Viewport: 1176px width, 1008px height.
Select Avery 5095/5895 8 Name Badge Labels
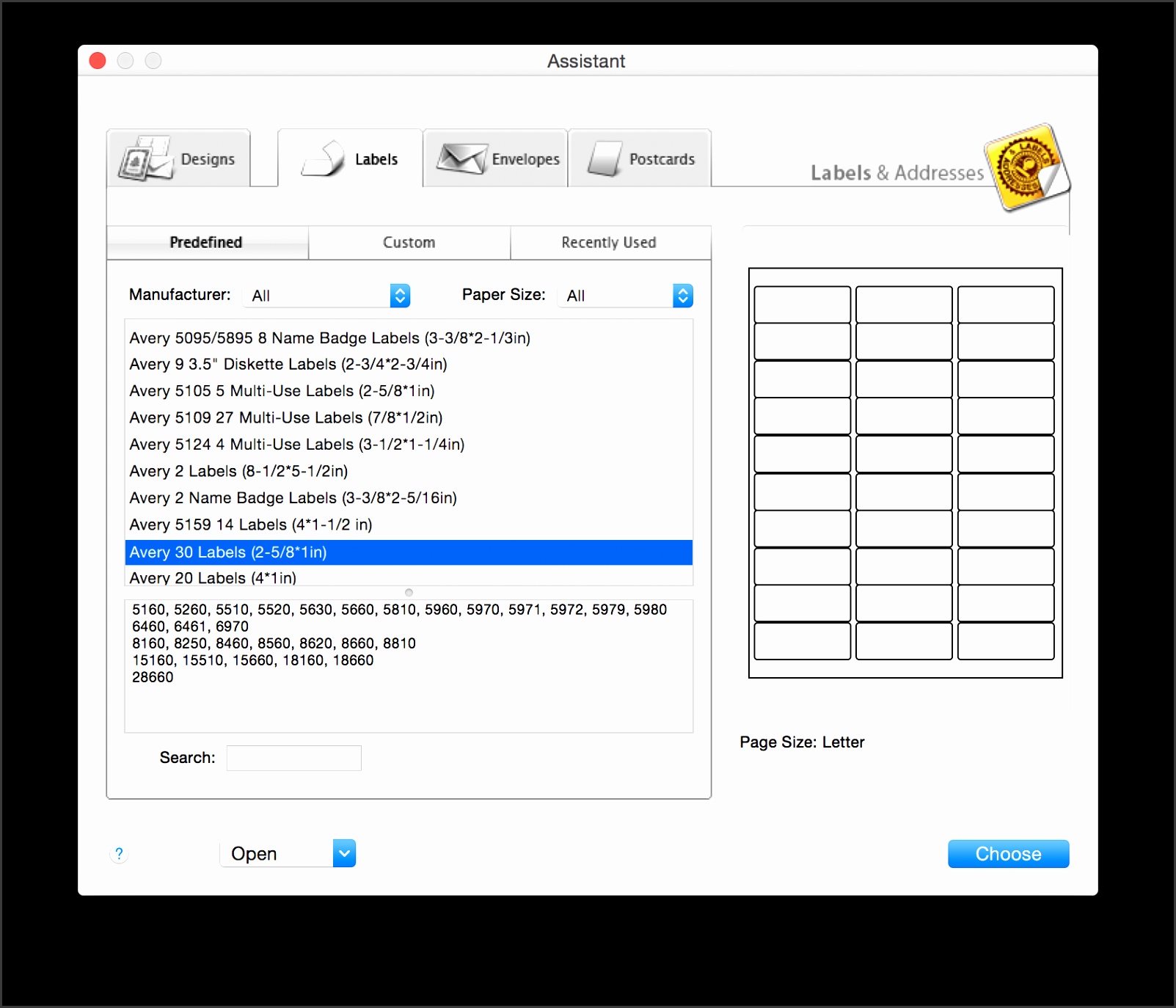[409, 338]
